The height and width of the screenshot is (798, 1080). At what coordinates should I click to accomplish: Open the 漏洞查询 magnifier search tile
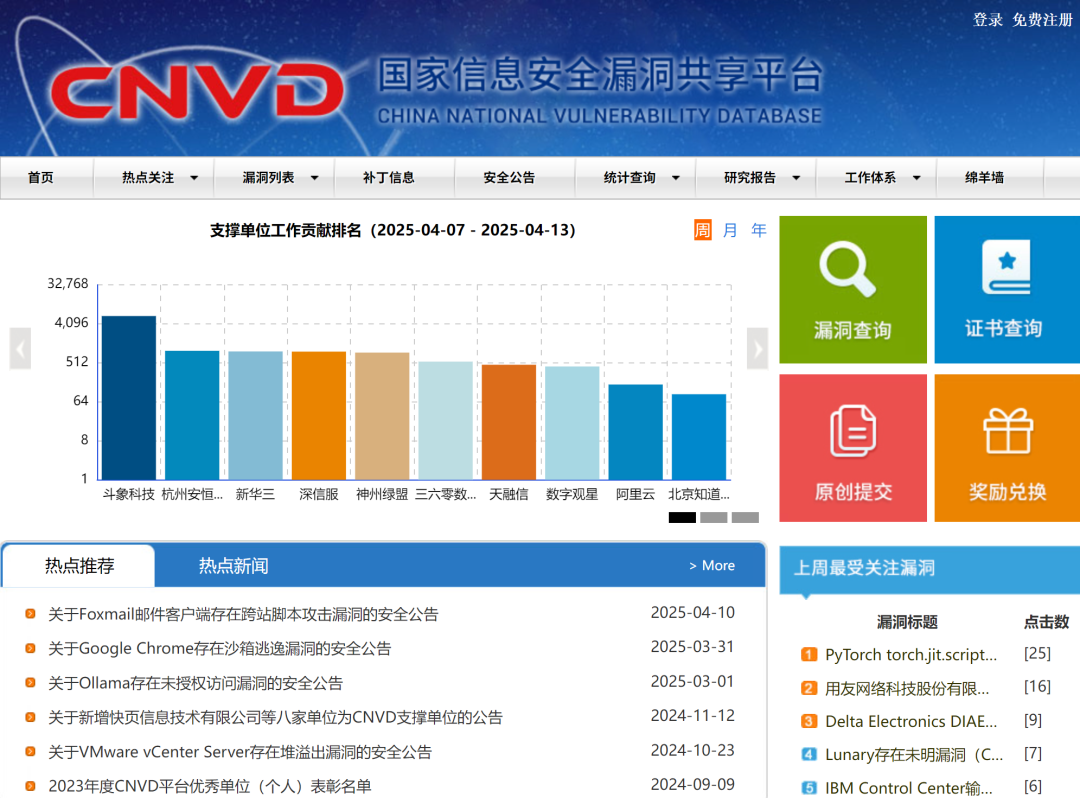852,289
